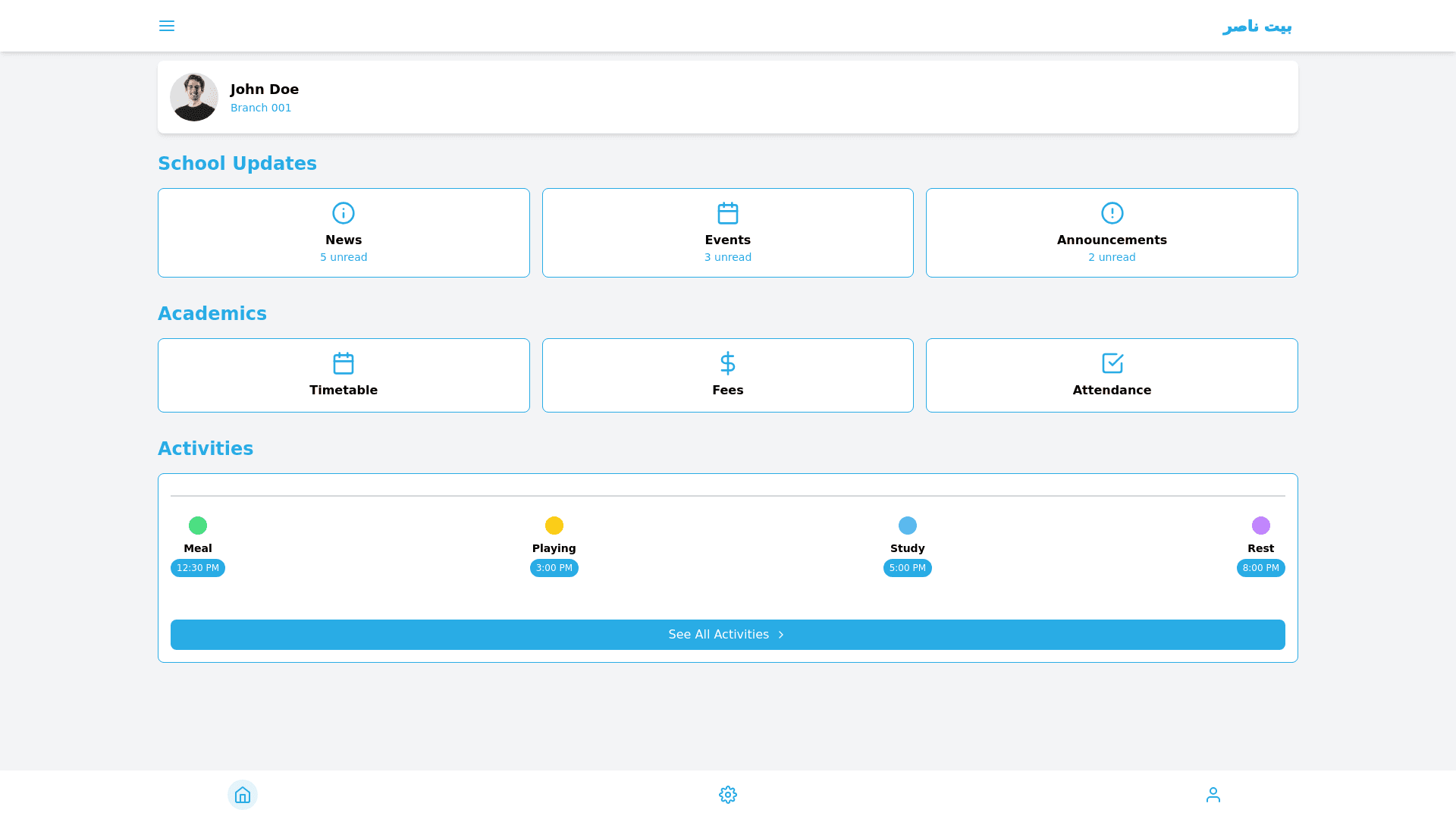Click the 12:30 PM time badge
1456x819 pixels.
[198, 568]
